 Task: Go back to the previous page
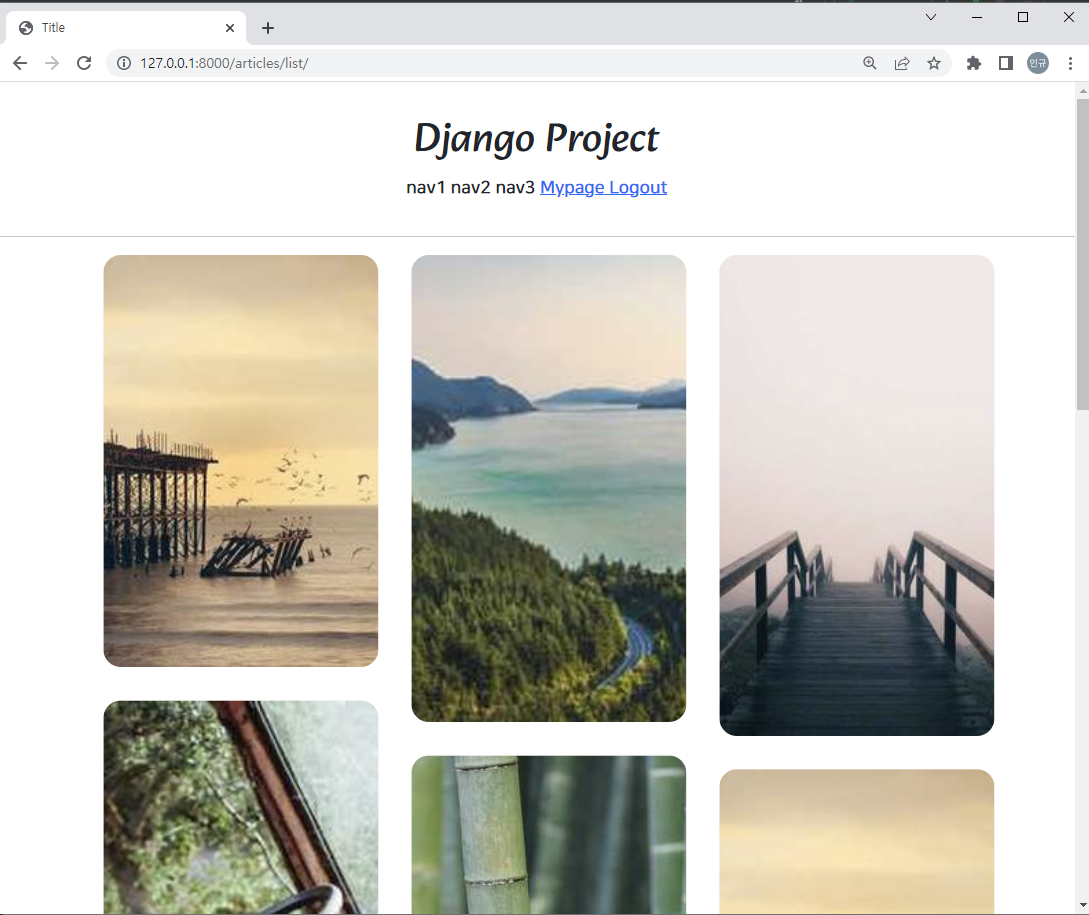(x=20, y=63)
